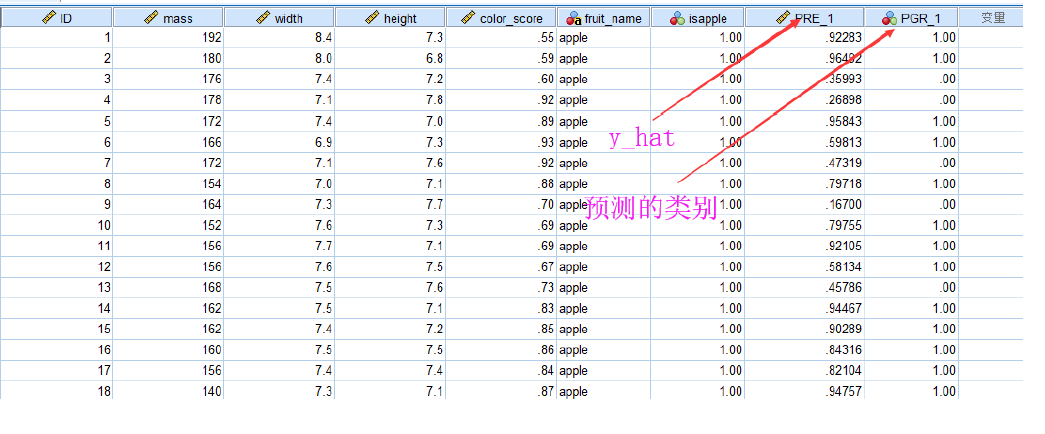Click PRE_1 cell with value .94757
The image size is (1045, 434).
coord(804,391)
